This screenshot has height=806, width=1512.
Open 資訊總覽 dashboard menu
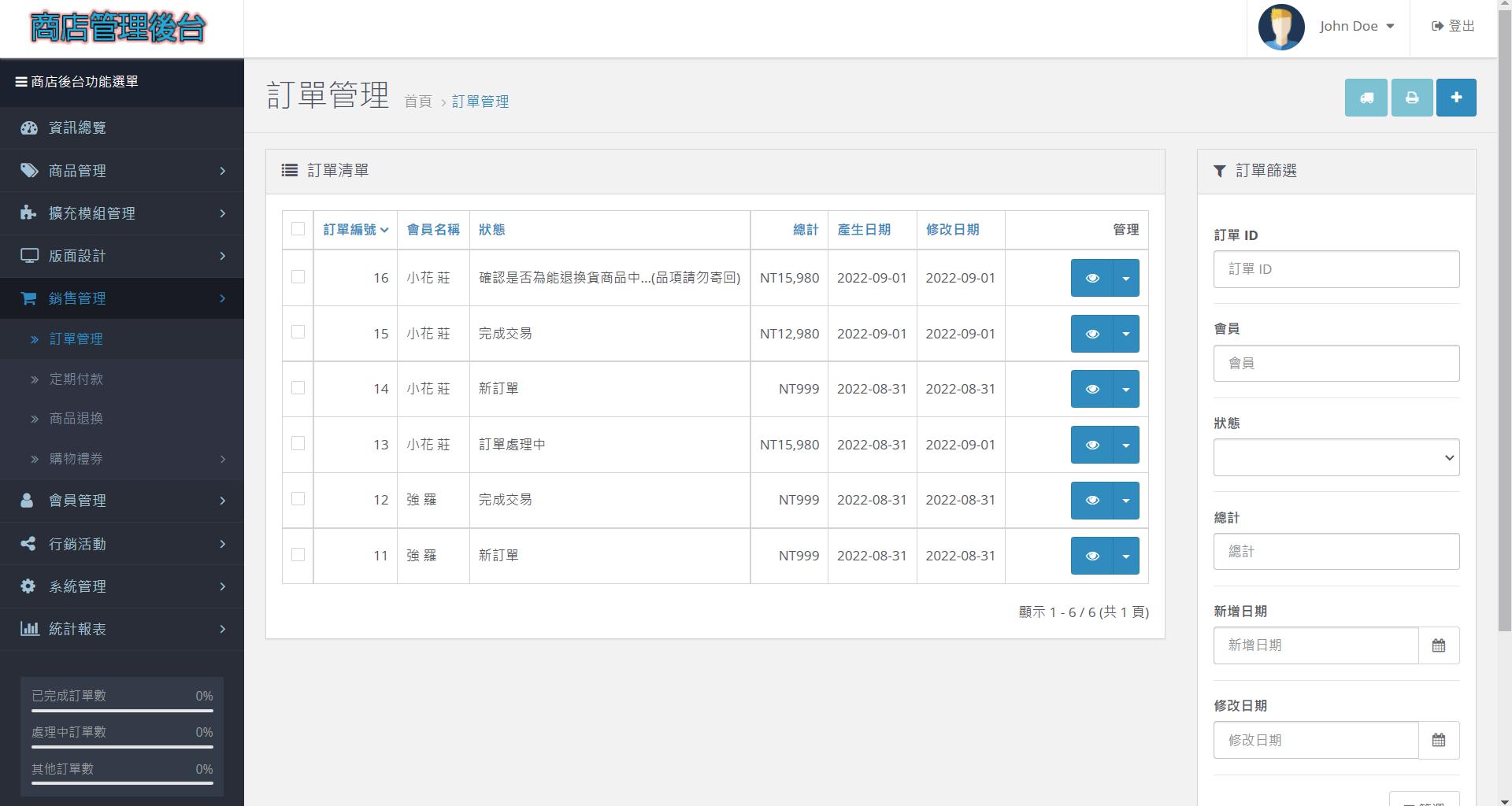pyautogui.click(x=122, y=128)
